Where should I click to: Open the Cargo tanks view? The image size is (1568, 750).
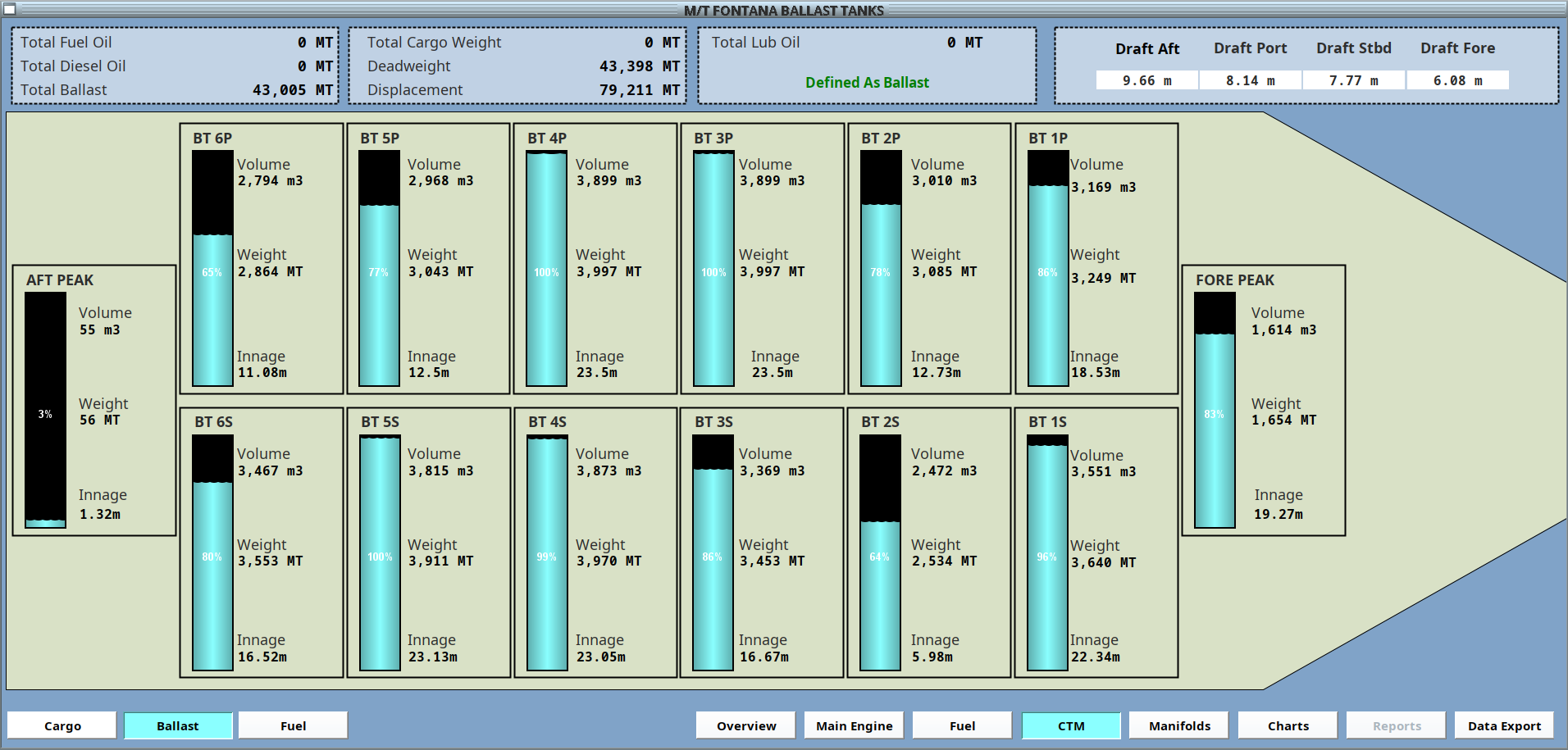pyautogui.click(x=62, y=725)
